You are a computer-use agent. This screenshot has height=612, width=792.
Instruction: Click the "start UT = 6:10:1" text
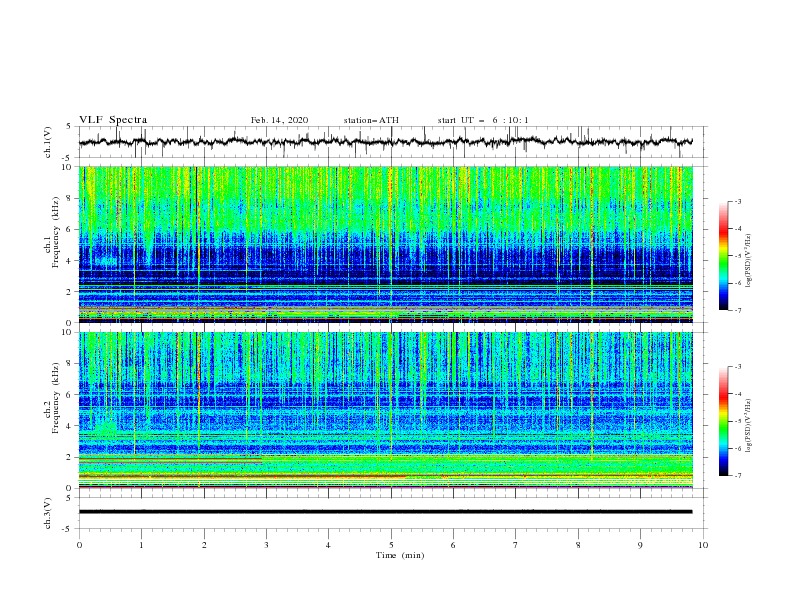click(x=483, y=120)
